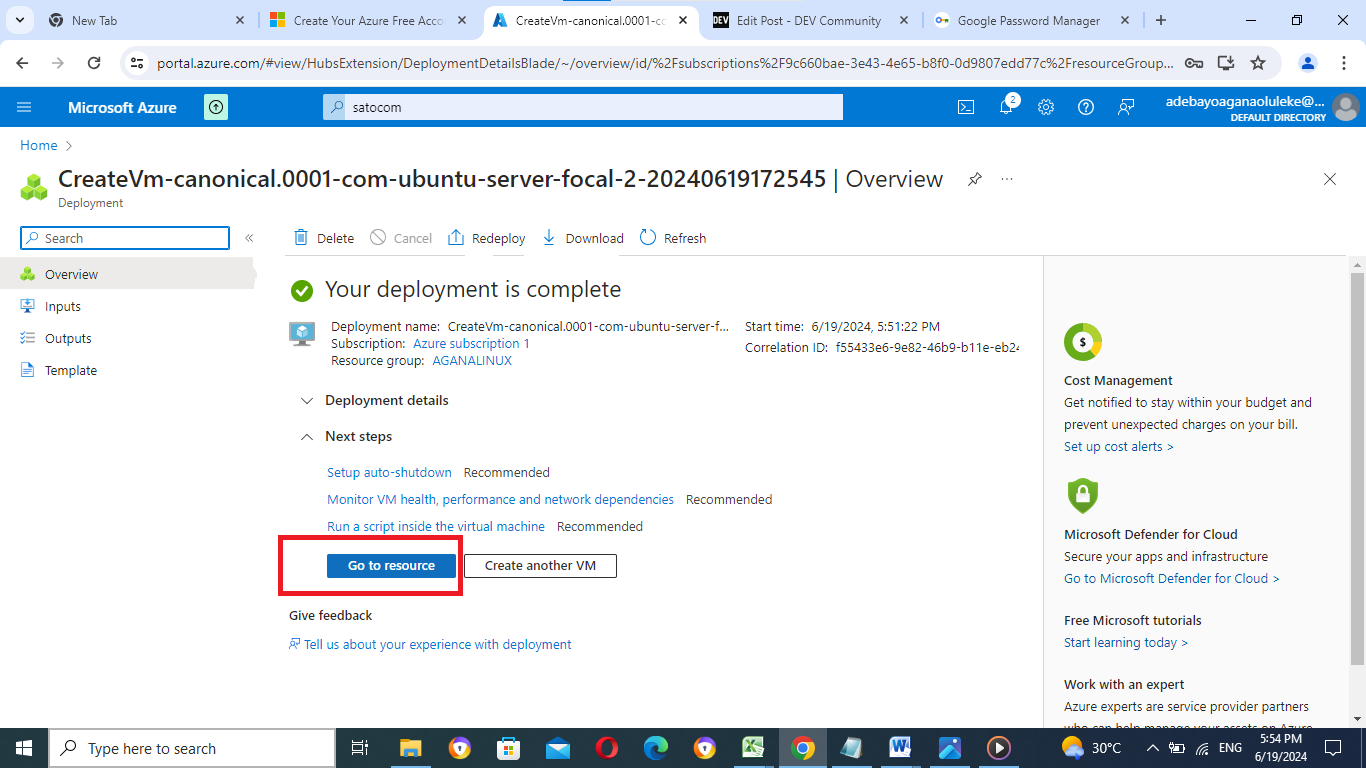Viewport: 1366px width, 768px height.
Task: Click the Azure search box containing satocom
Action: pos(583,107)
